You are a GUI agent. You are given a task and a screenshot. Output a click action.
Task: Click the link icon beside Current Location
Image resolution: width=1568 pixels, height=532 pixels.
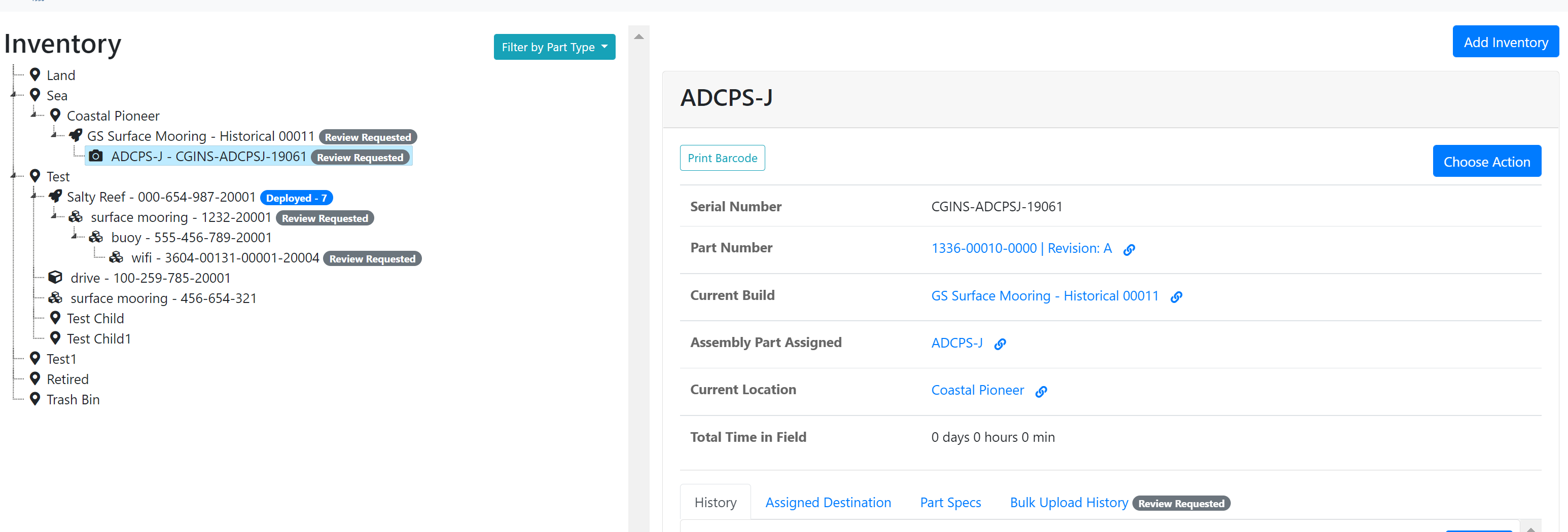pyautogui.click(x=1041, y=392)
